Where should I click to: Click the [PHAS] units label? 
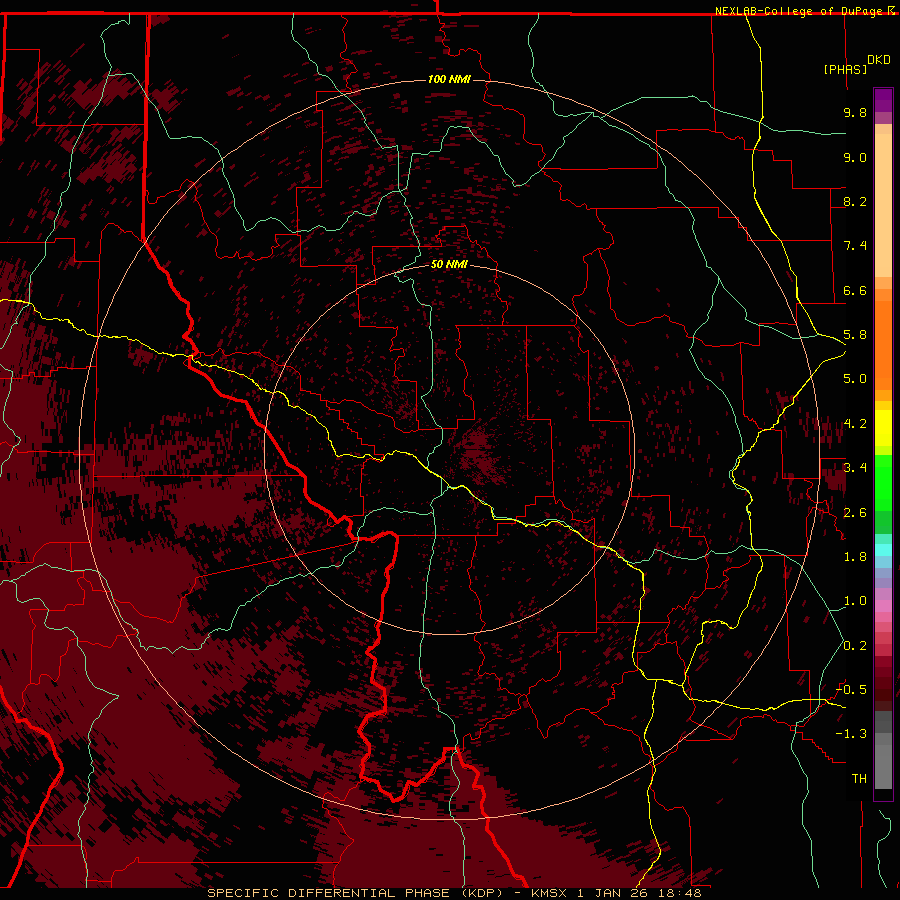(845, 69)
